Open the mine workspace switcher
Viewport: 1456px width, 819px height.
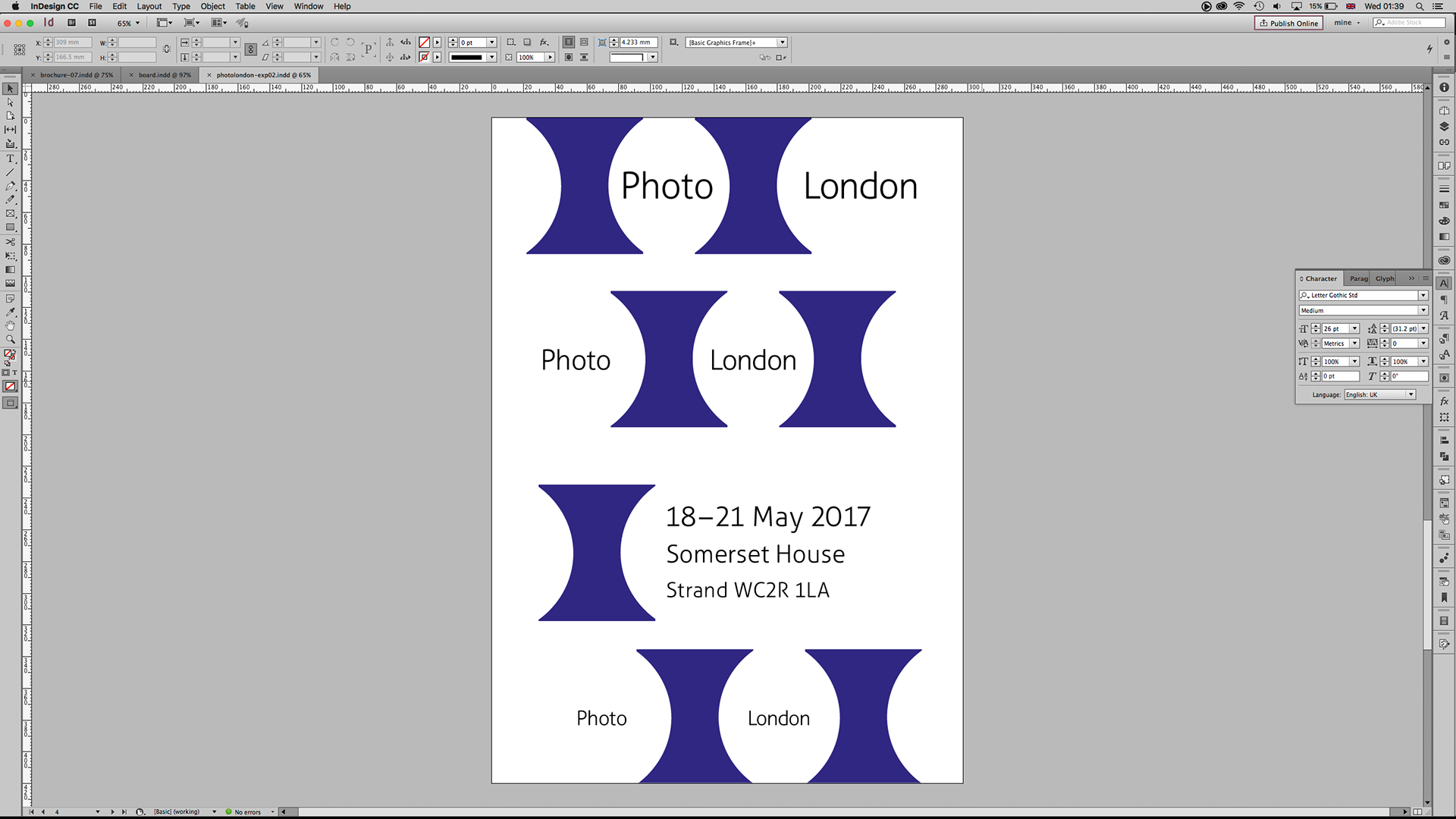coord(1347,23)
